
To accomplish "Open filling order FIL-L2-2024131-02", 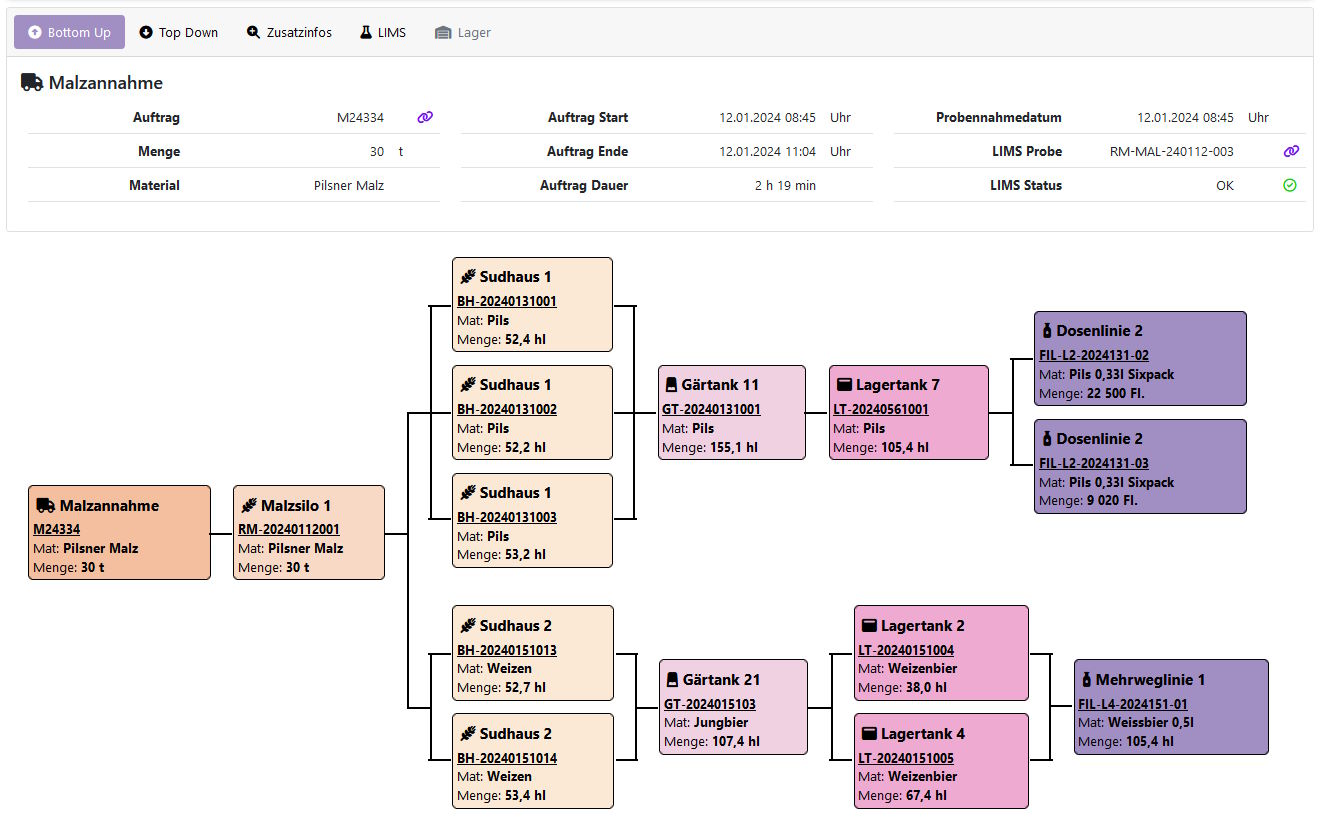I will click(x=1094, y=356).
